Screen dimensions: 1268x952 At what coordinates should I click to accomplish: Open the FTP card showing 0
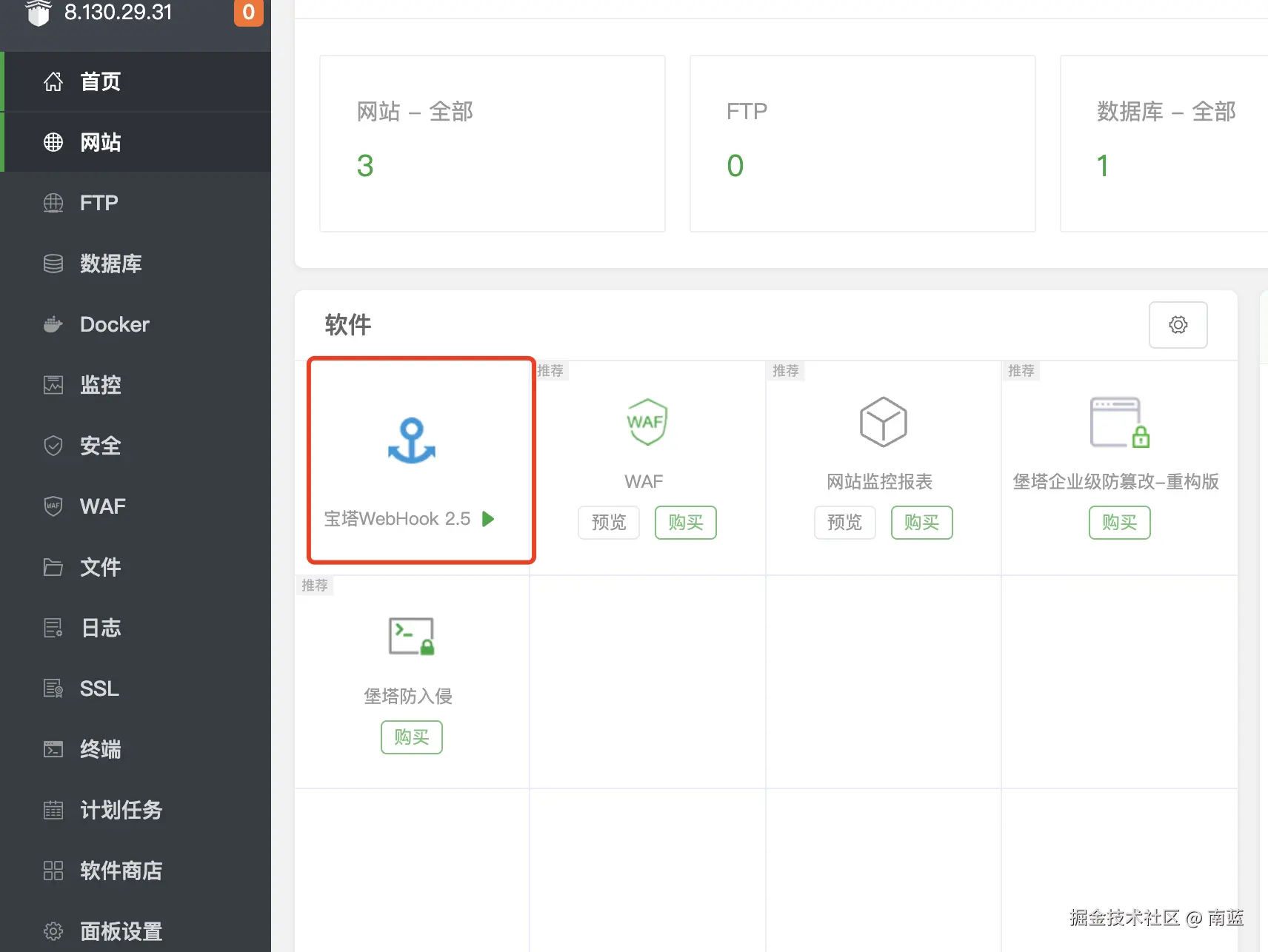point(863,144)
